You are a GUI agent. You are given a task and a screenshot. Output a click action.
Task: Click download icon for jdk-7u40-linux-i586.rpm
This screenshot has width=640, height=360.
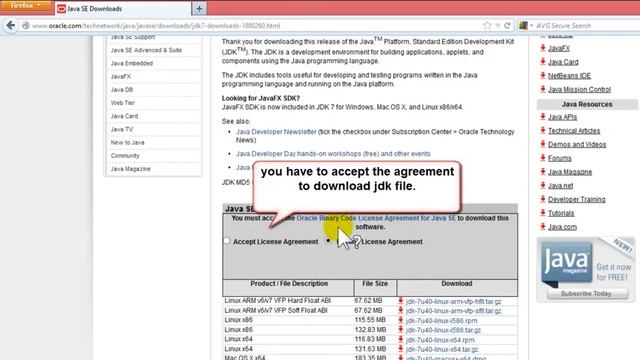(x=401, y=320)
